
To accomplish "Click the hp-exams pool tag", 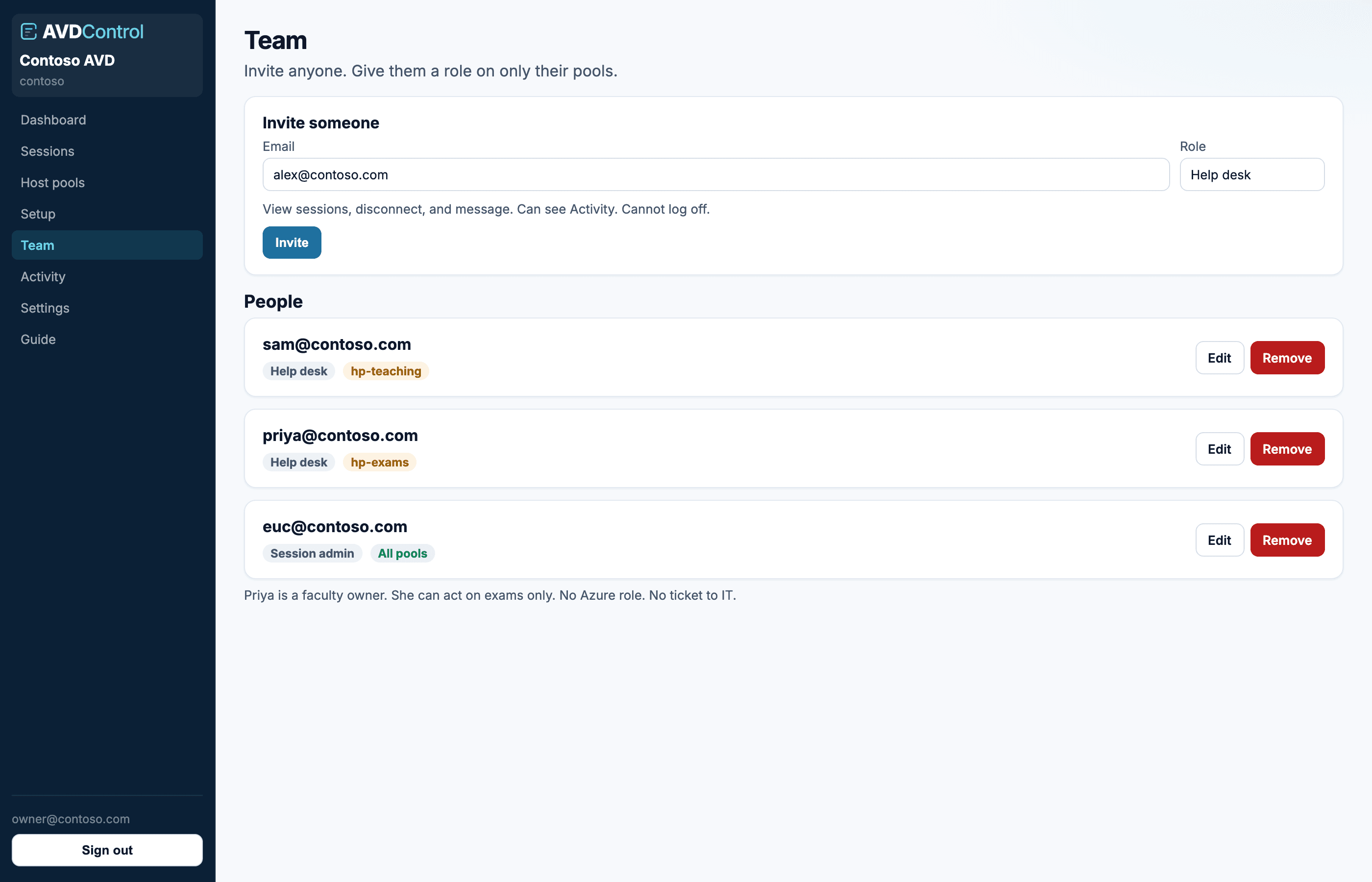I will (x=380, y=462).
